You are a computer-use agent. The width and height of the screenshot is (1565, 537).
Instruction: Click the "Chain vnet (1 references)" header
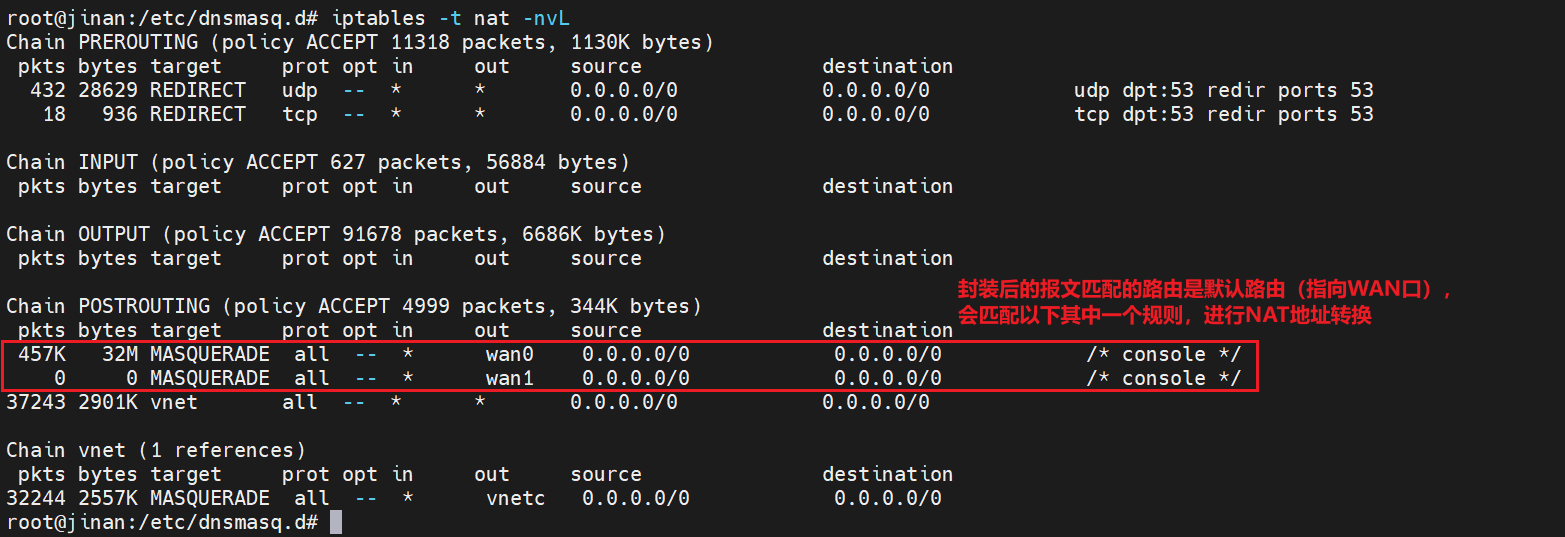pos(156,450)
